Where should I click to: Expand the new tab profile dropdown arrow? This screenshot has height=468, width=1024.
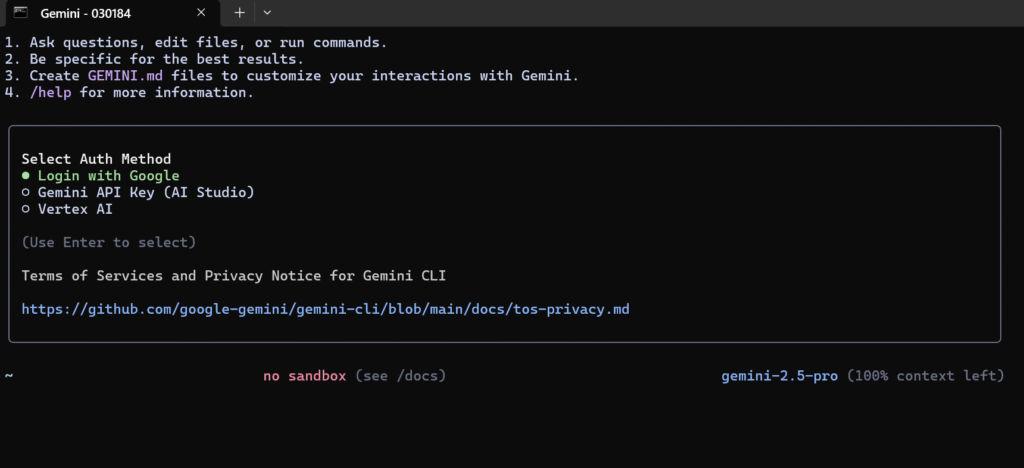[266, 12]
